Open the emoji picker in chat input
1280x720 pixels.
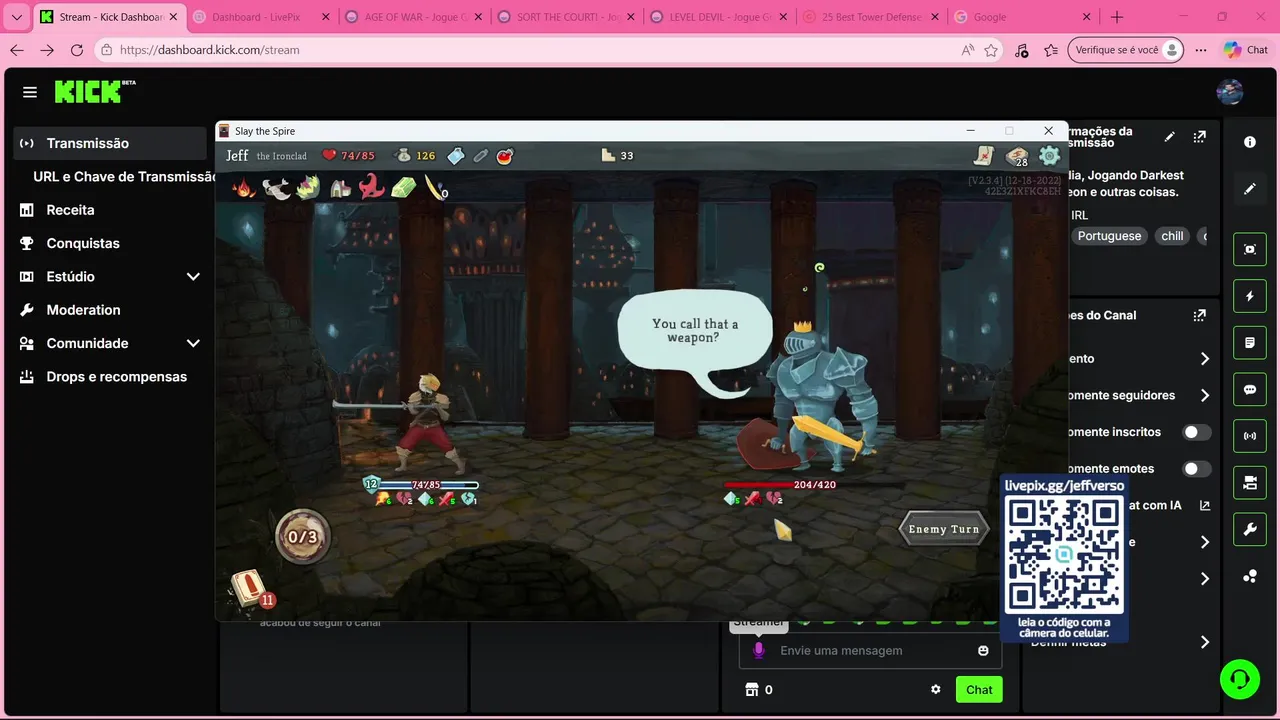983,651
